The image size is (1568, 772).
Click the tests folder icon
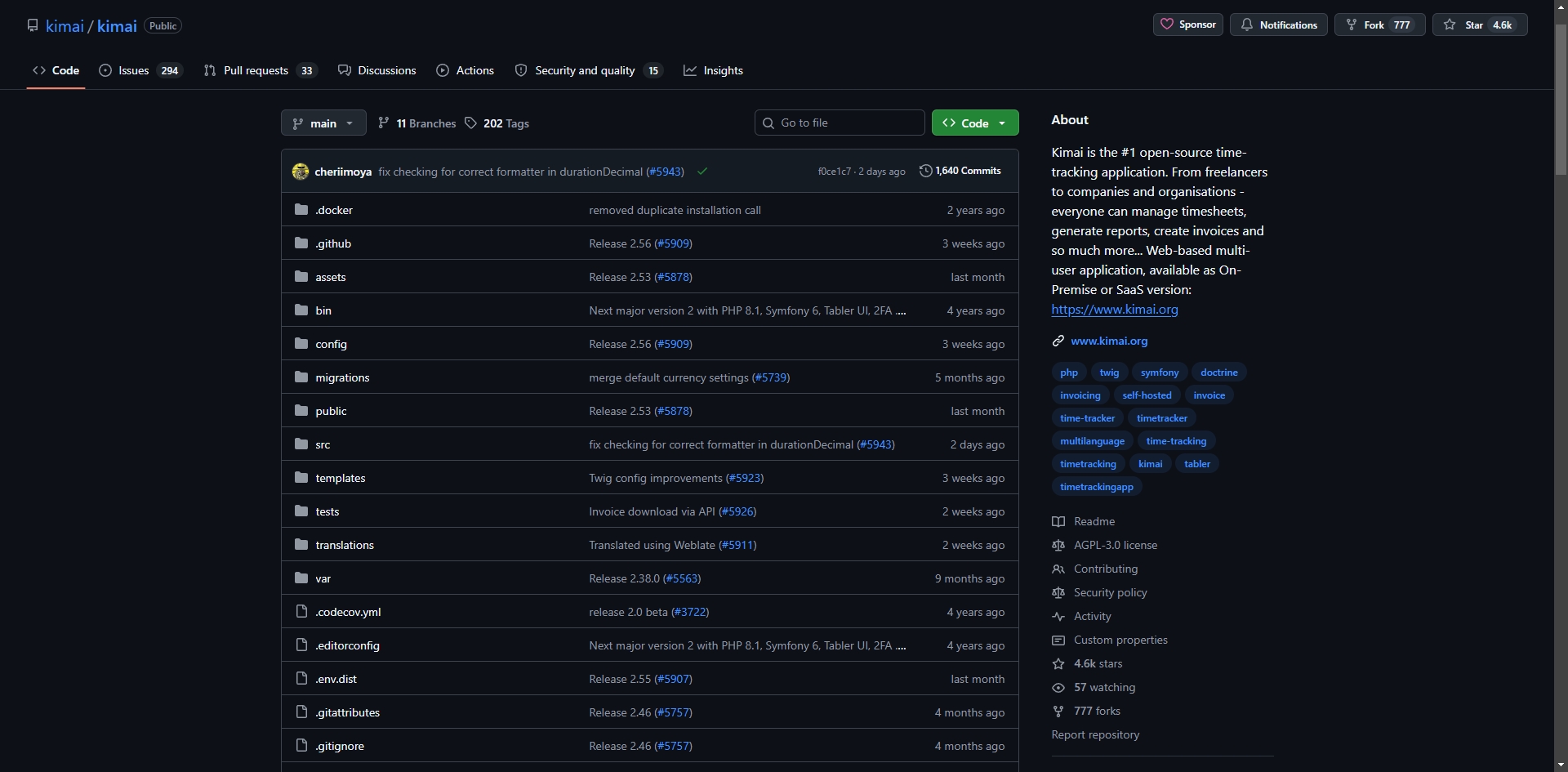point(301,511)
